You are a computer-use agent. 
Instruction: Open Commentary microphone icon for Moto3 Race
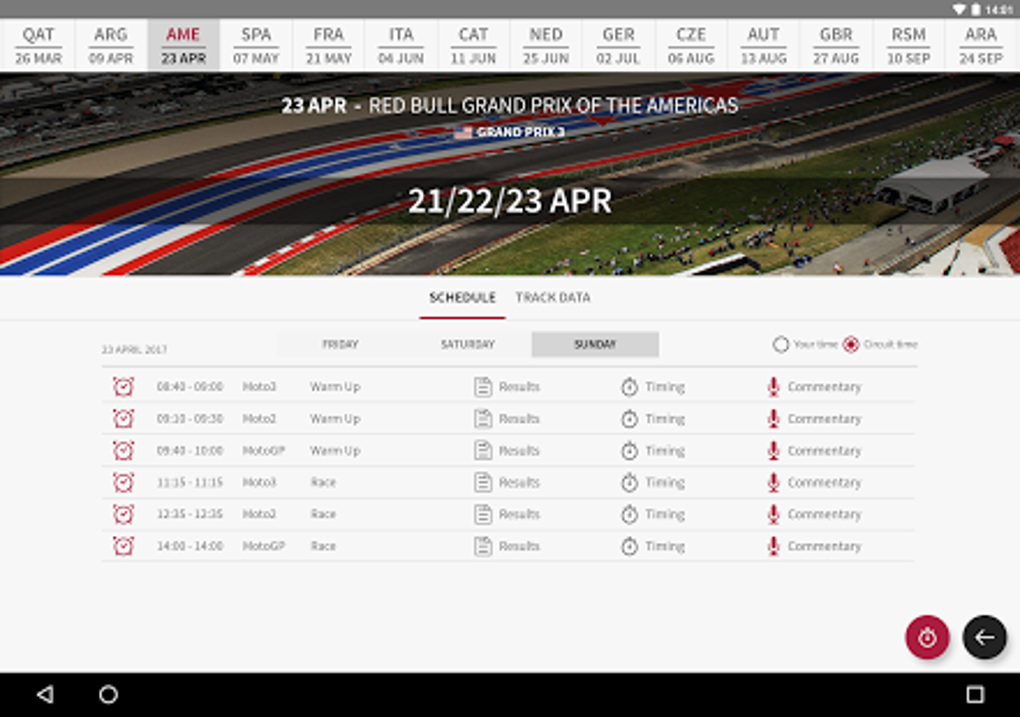(x=773, y=482)
